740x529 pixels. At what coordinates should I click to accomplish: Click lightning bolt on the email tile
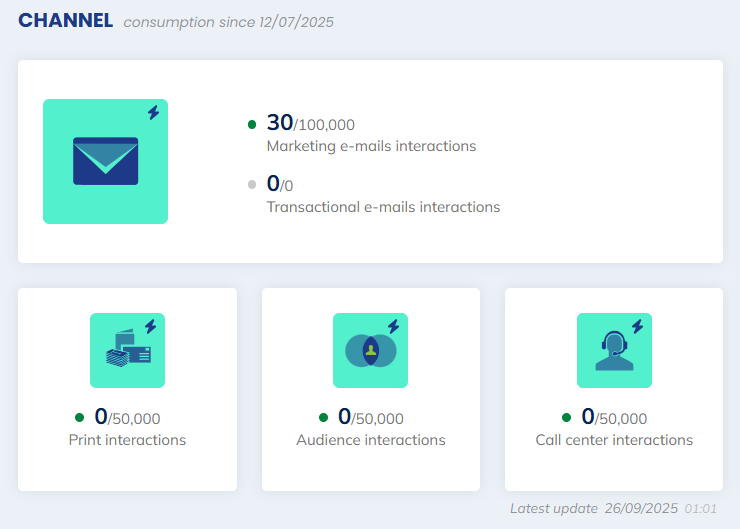click(153, 113)
